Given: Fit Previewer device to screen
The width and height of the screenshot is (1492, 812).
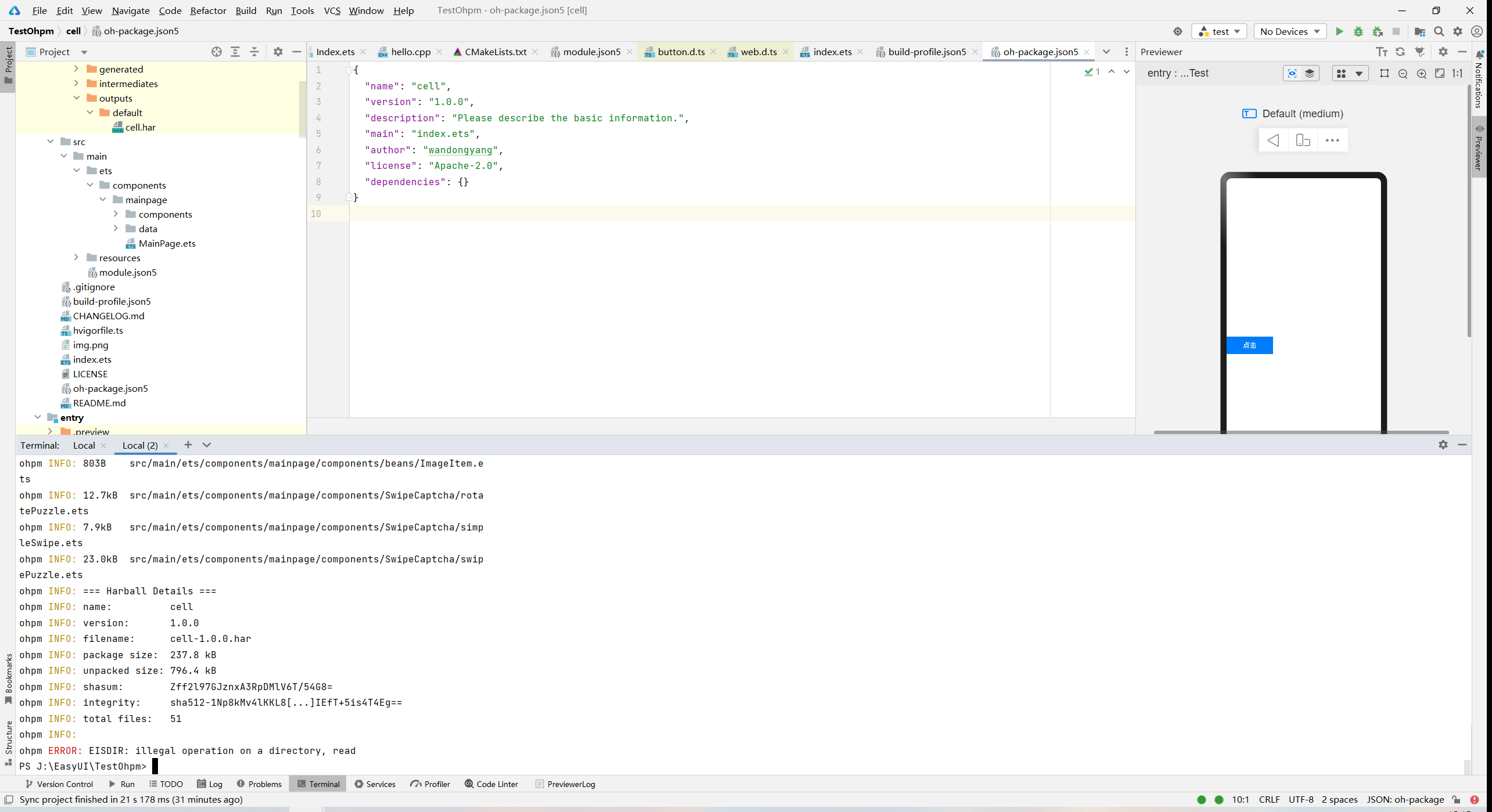Looking at the screenshot, I should click(1440, 73).
